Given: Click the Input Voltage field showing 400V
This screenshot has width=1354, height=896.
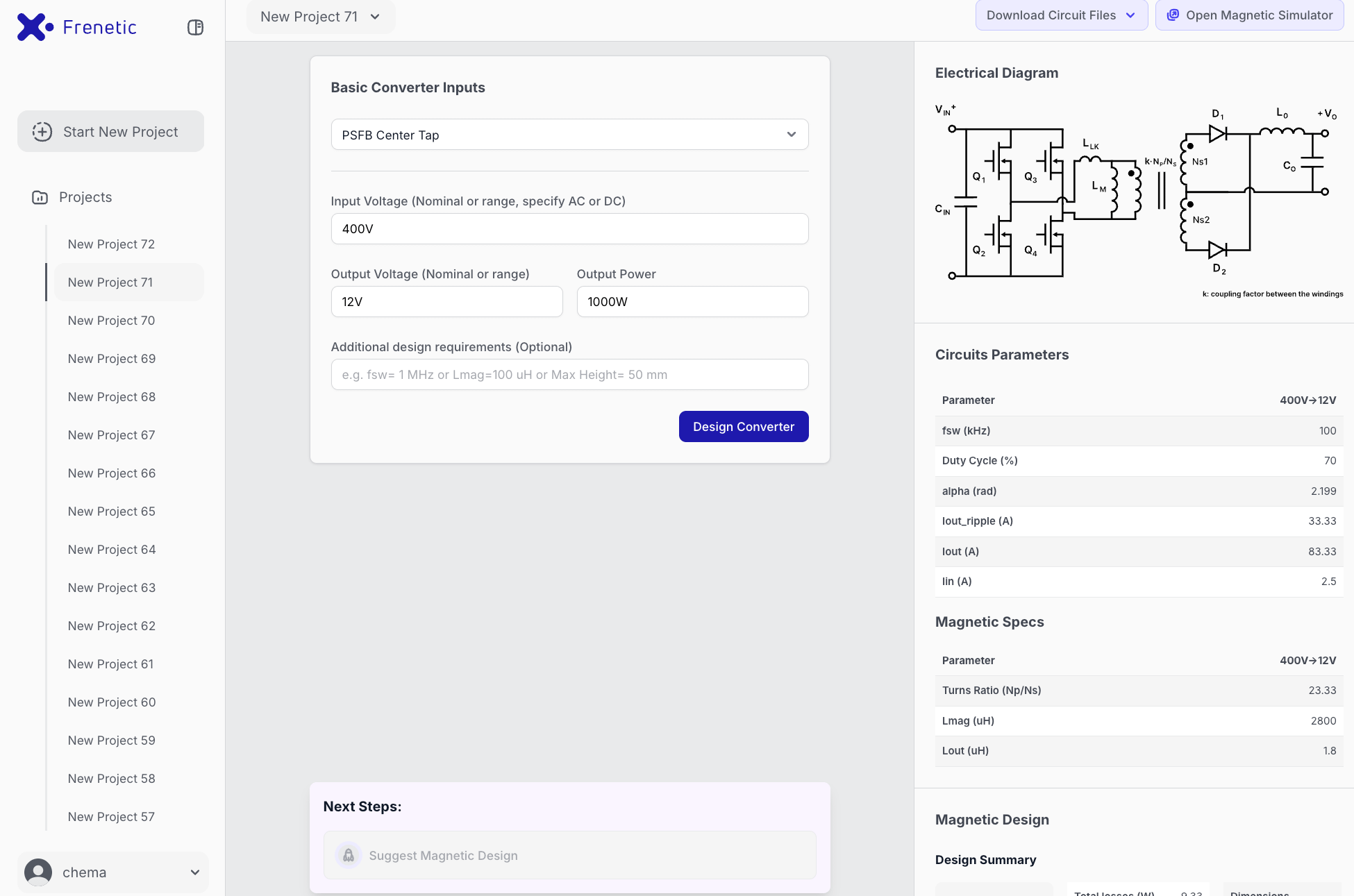Looking at the screenshot, I should [x=569, y=228].
